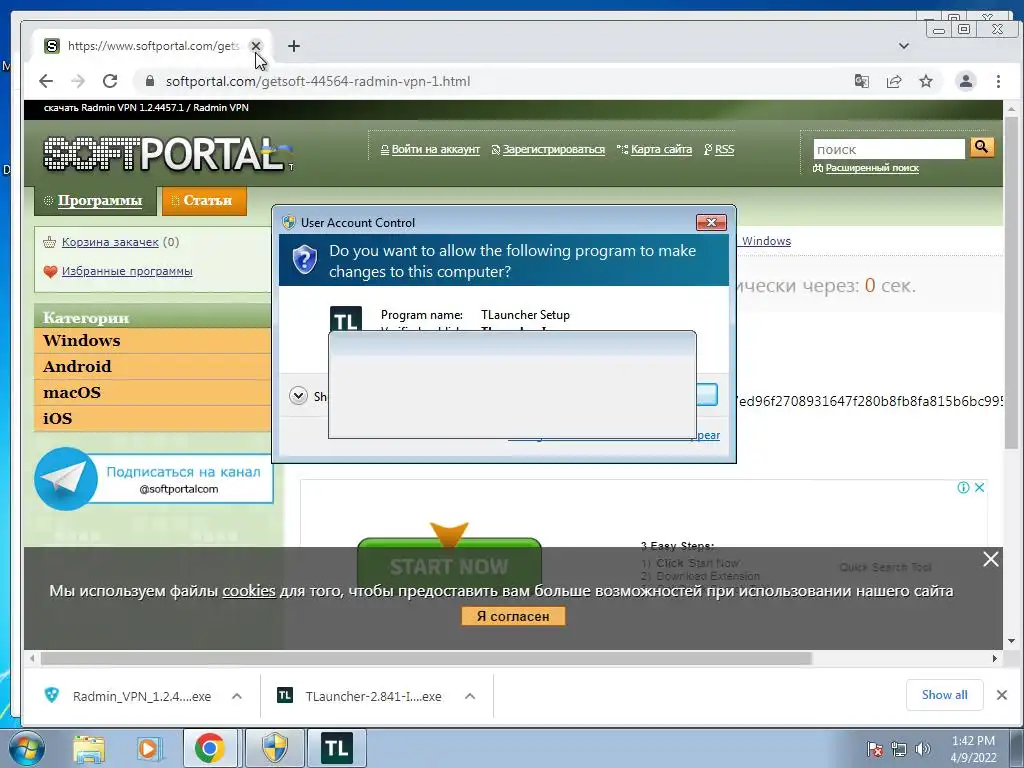Close the downloads bar
1024x768 pixels.
pyautogui.click(x=1002, y=695)
